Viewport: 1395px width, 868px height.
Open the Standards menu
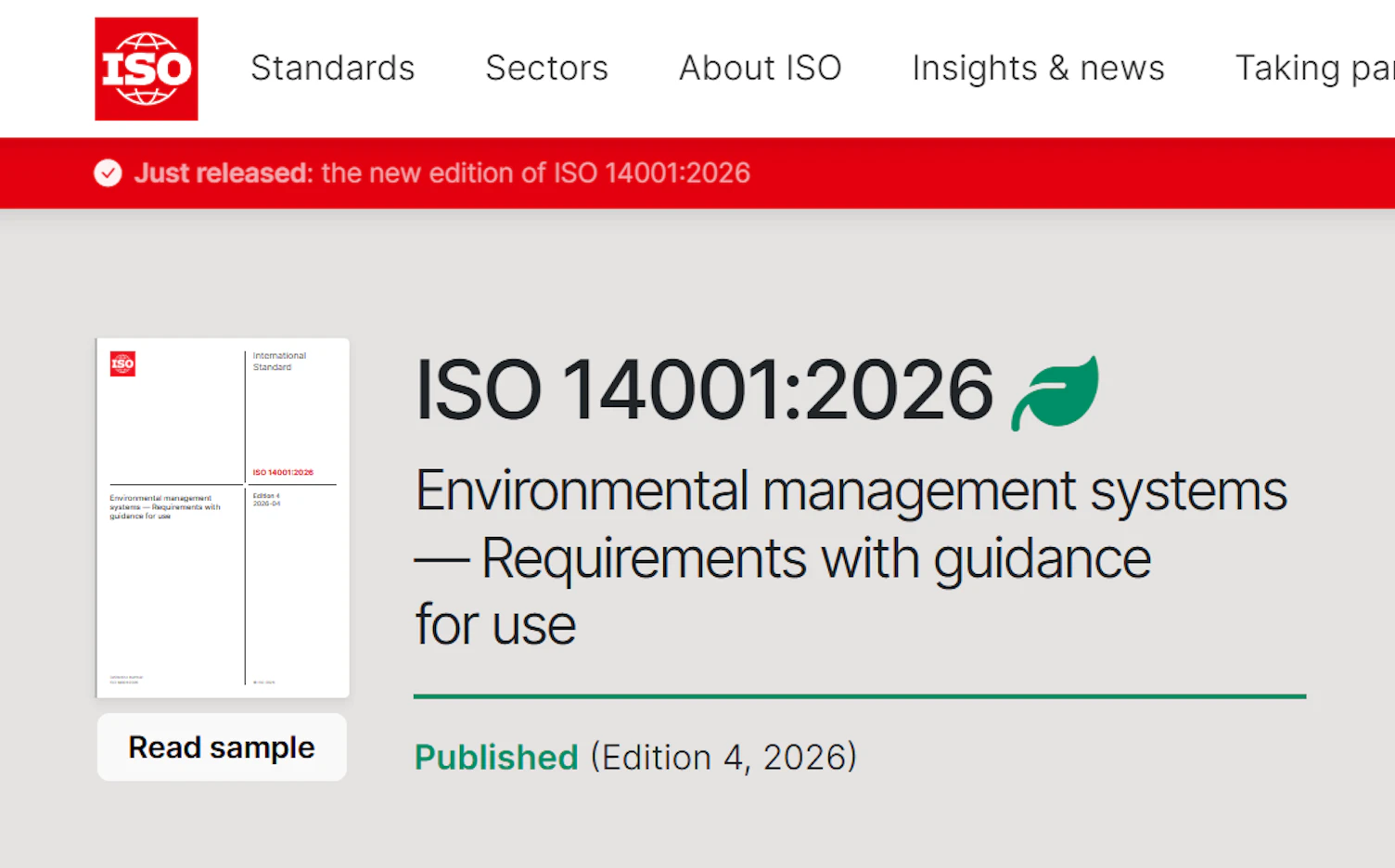coord(332,69)
